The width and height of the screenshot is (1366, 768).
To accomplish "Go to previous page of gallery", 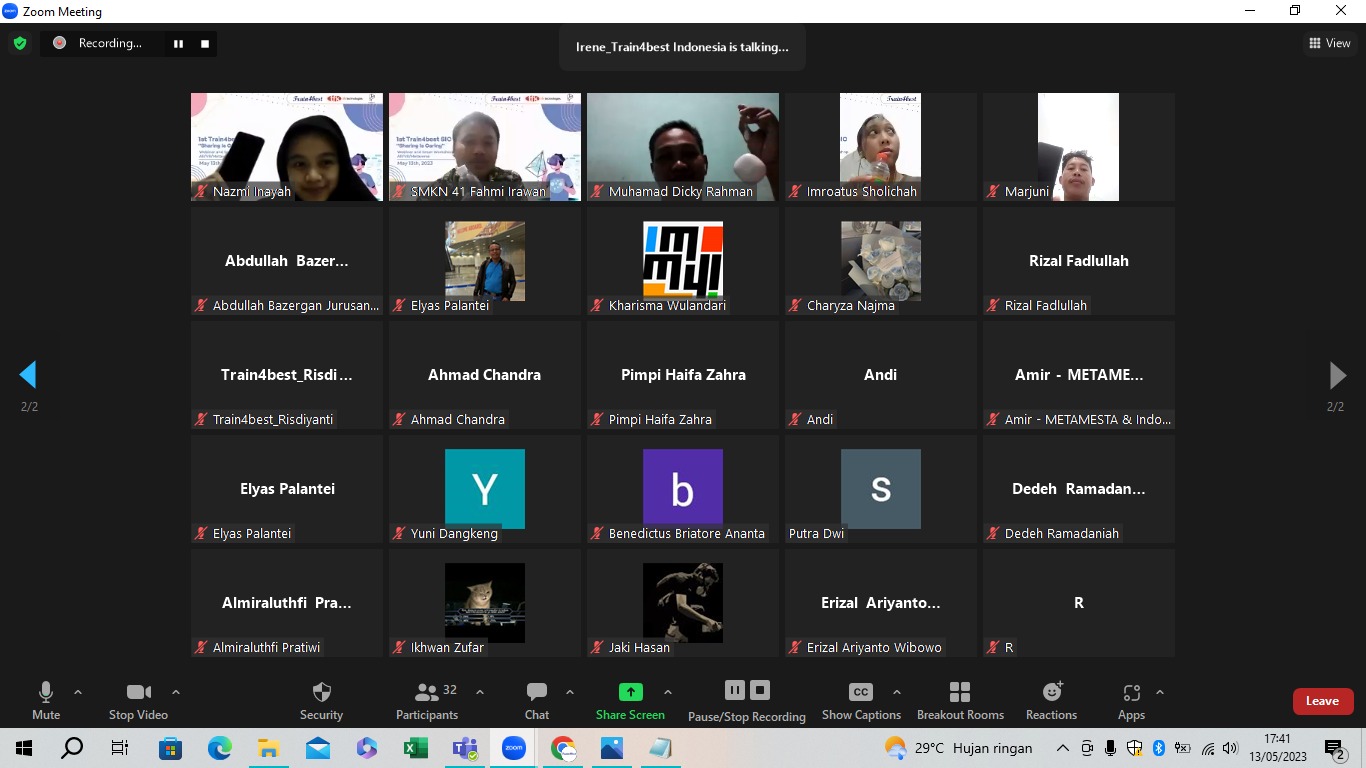I will click(28, 375).
